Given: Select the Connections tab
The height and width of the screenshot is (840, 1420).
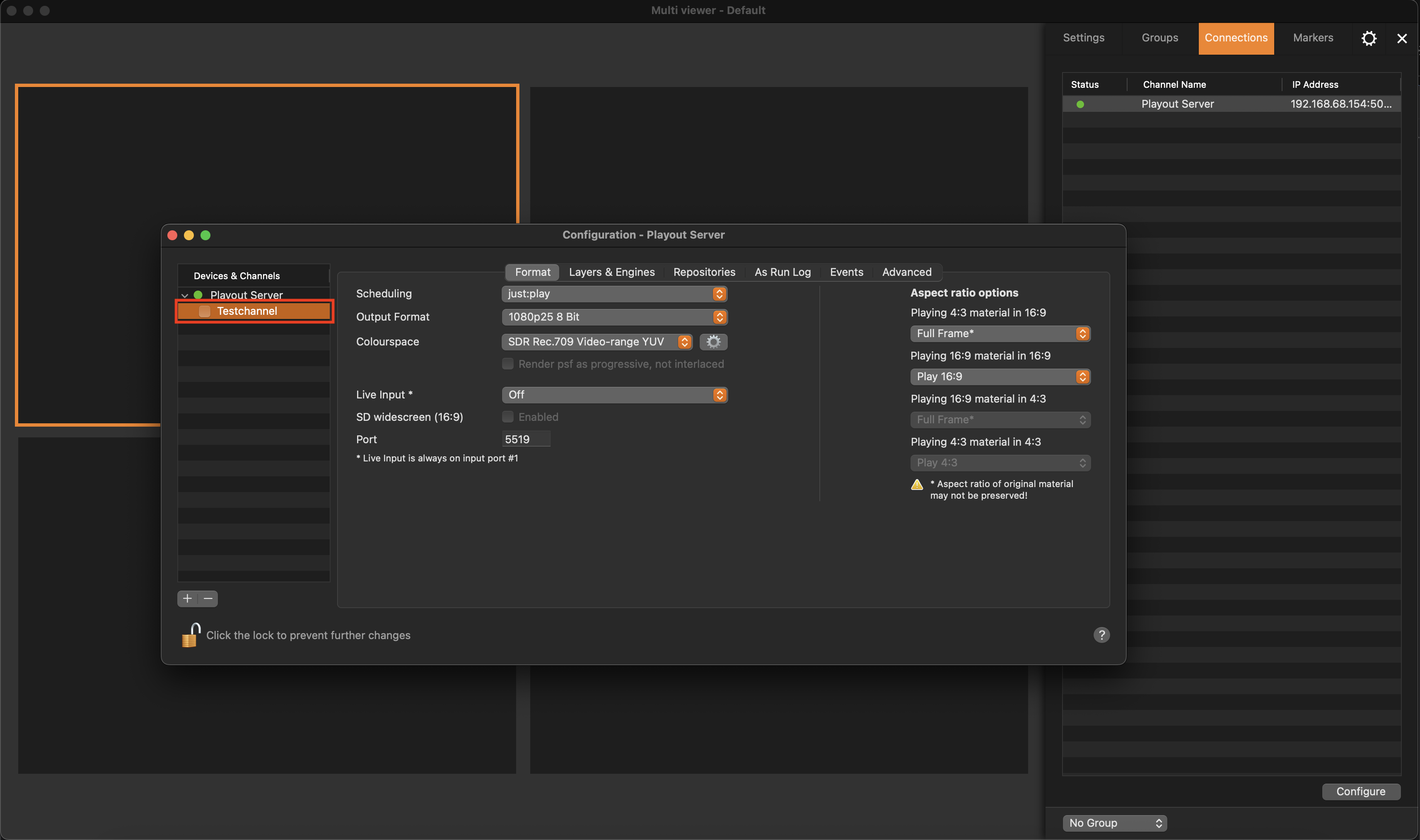Looking at the screenshot, I should pyautogui.click(x=1236, y=38).
